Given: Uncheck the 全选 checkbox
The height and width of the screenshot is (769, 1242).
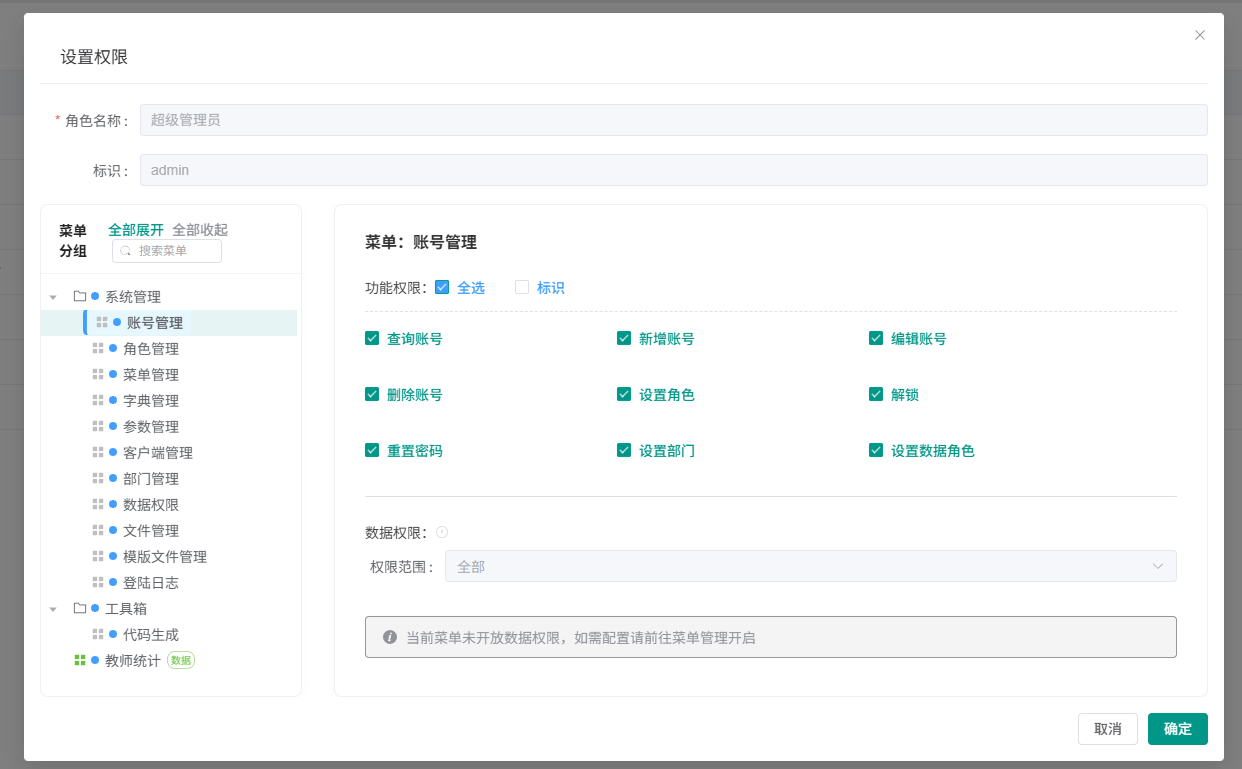Looking at the screenshot, I should coord(442,288).
